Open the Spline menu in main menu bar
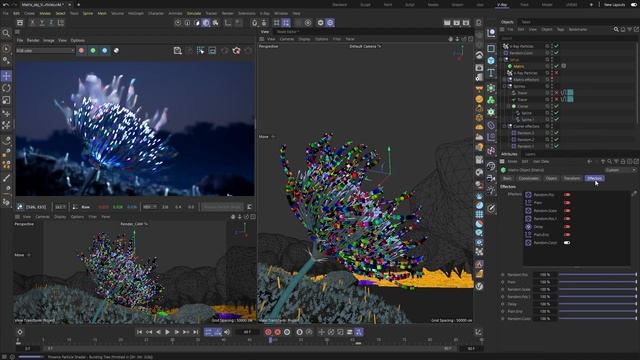This screenshot has width=640, height=360. (88, 13)
